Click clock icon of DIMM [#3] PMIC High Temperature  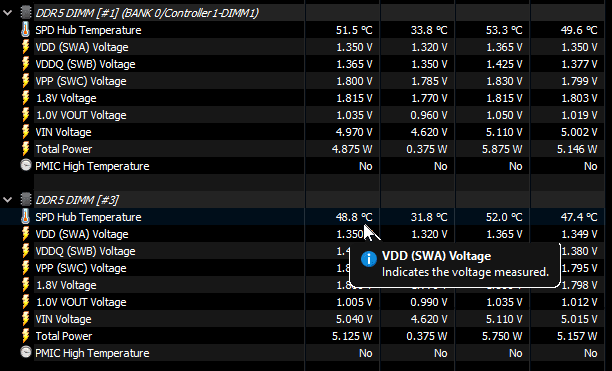point(26,352)
